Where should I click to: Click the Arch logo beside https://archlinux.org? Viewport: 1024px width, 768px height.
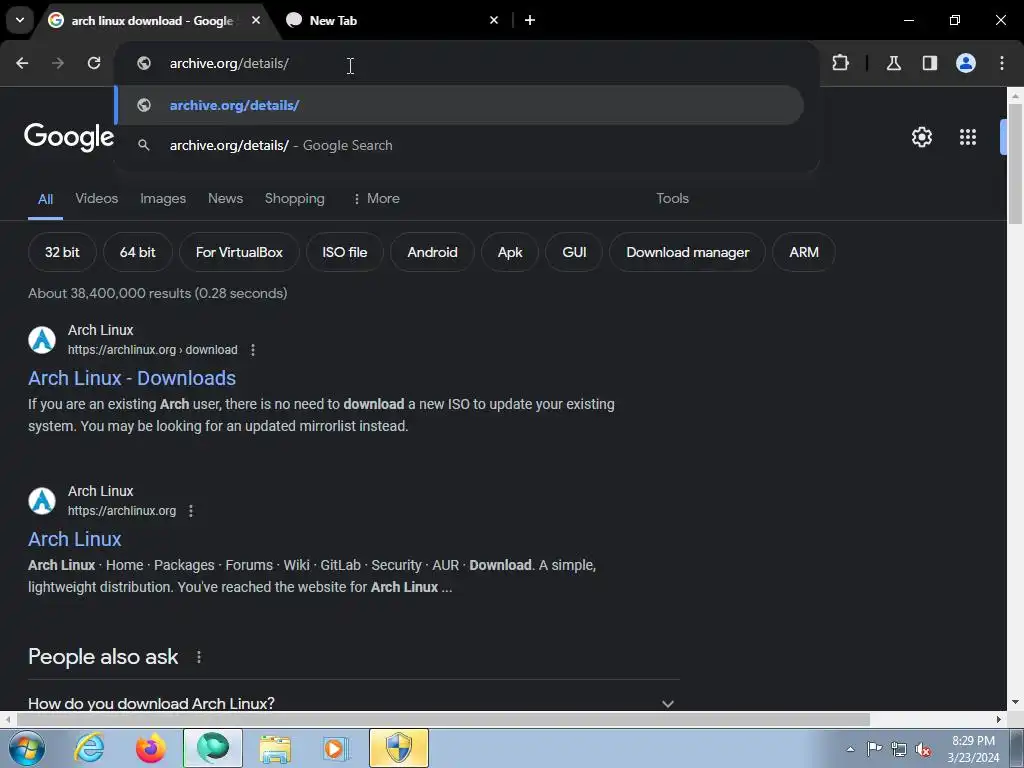click(42, 501)
